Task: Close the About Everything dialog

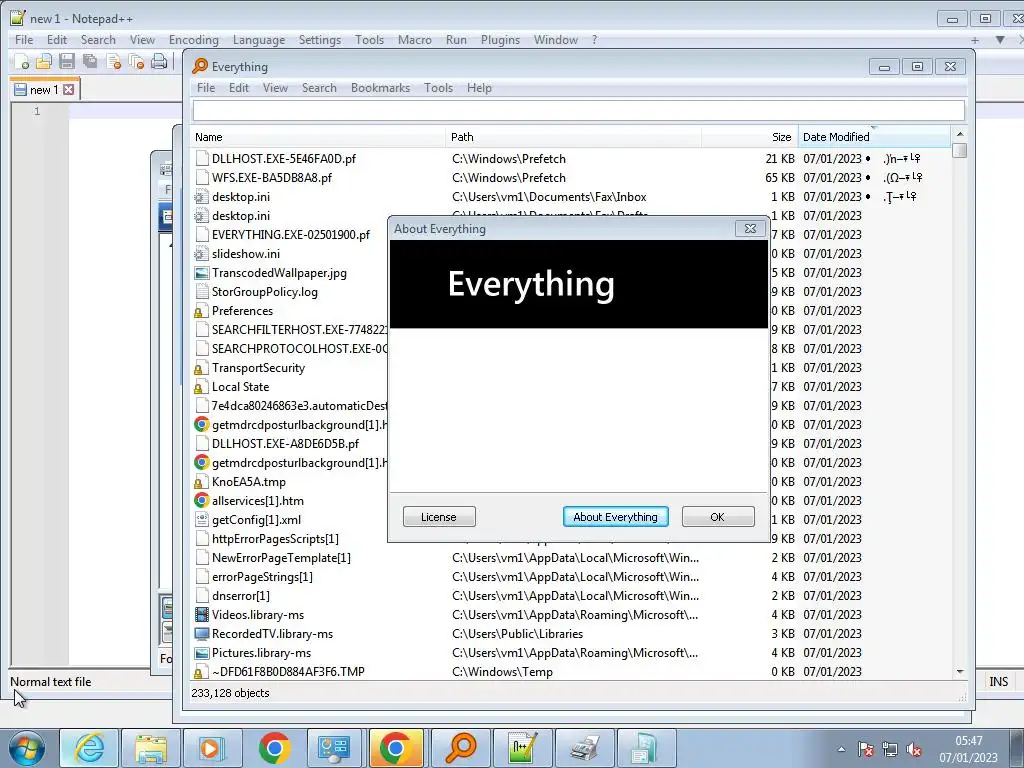Action: [750, 229]
